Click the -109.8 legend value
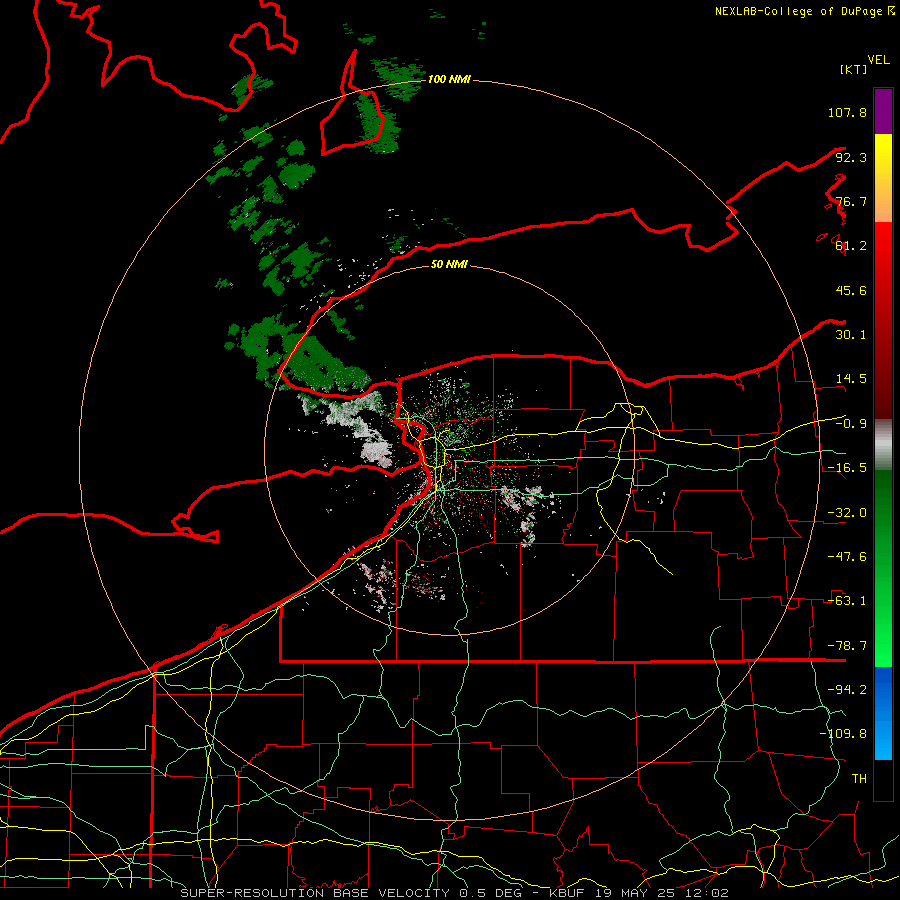900x900 pixels. 843,734
